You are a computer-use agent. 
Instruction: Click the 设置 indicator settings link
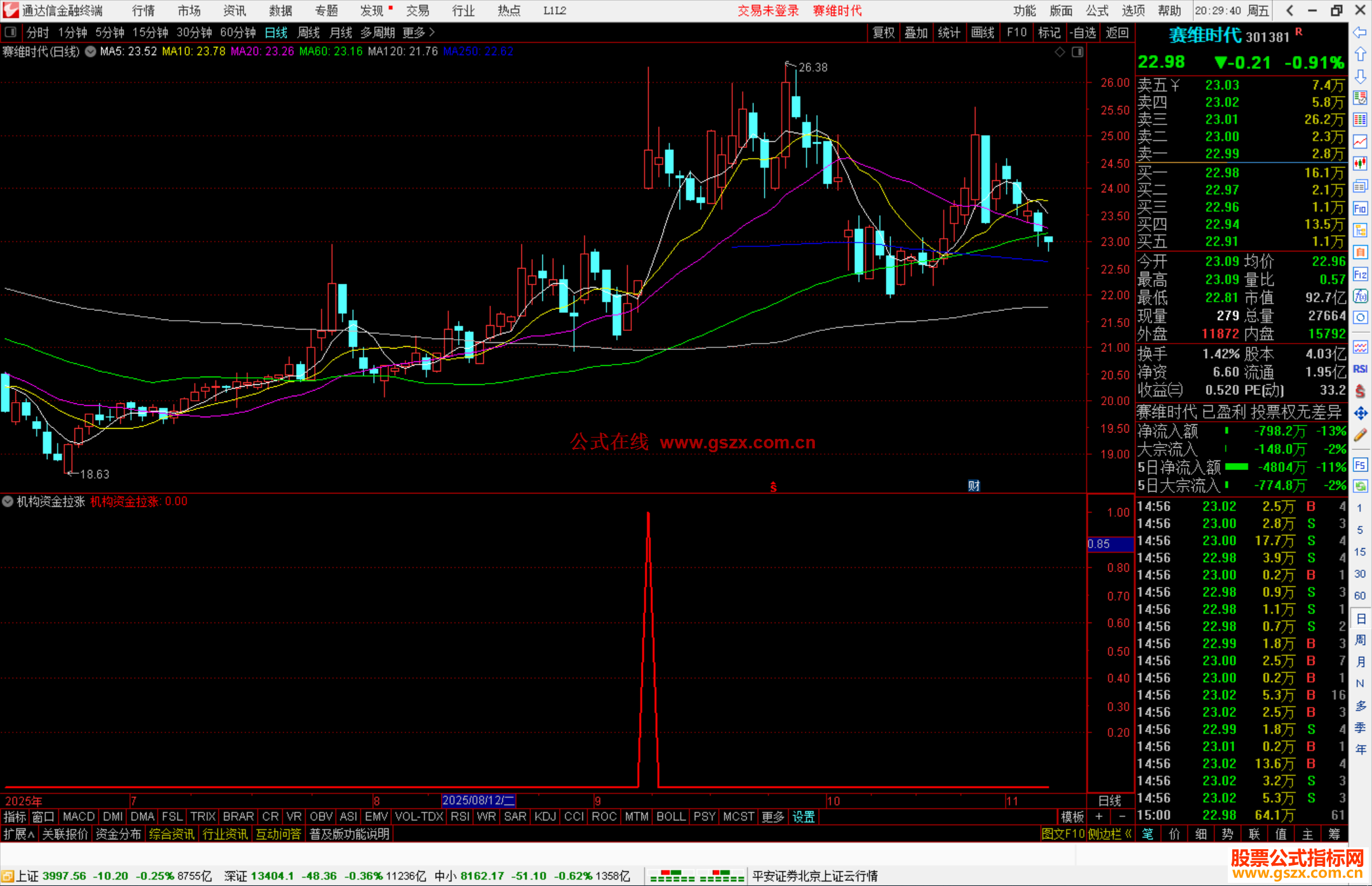click(804, 817)
